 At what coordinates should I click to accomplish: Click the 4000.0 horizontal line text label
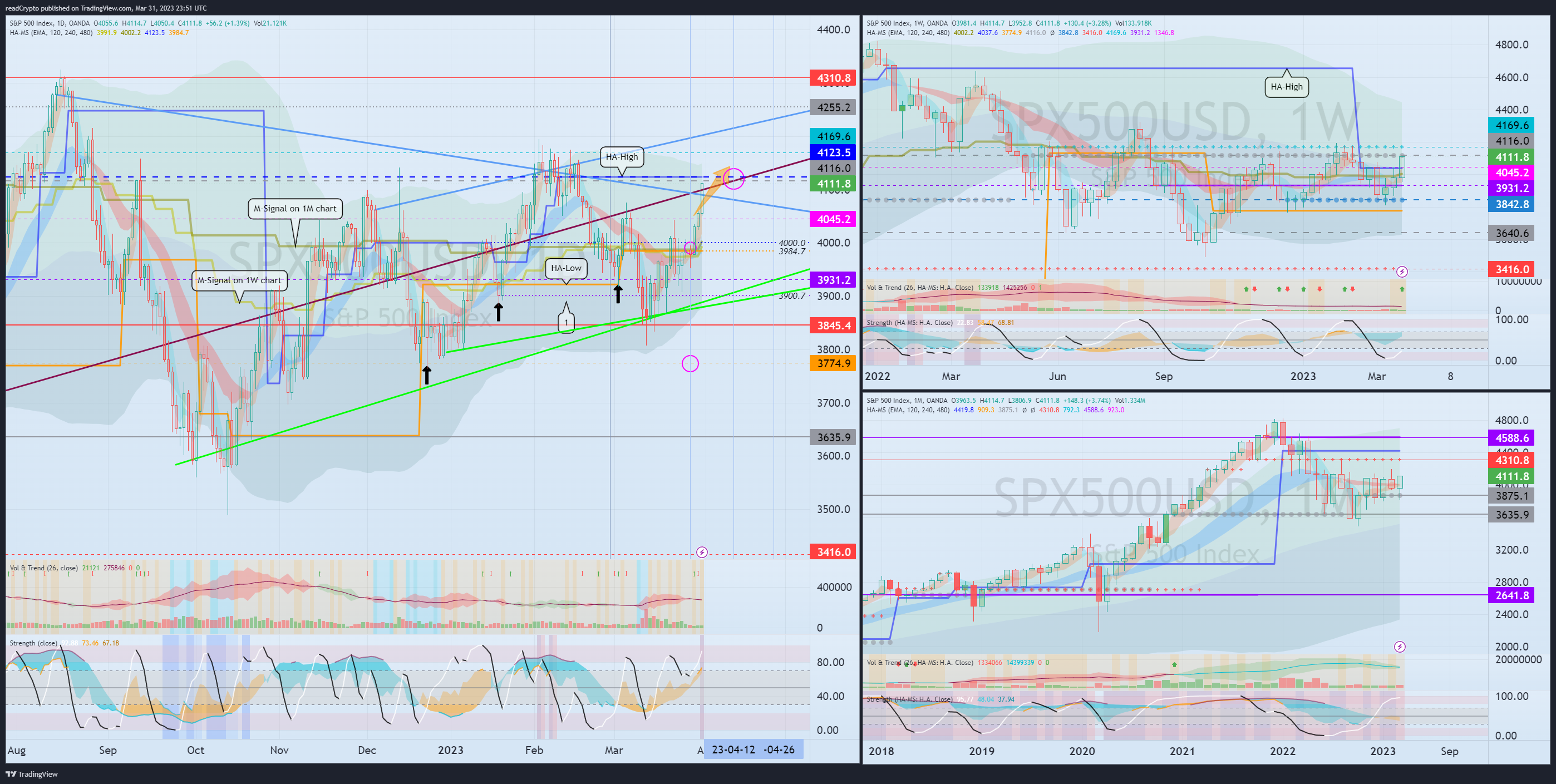792,243
